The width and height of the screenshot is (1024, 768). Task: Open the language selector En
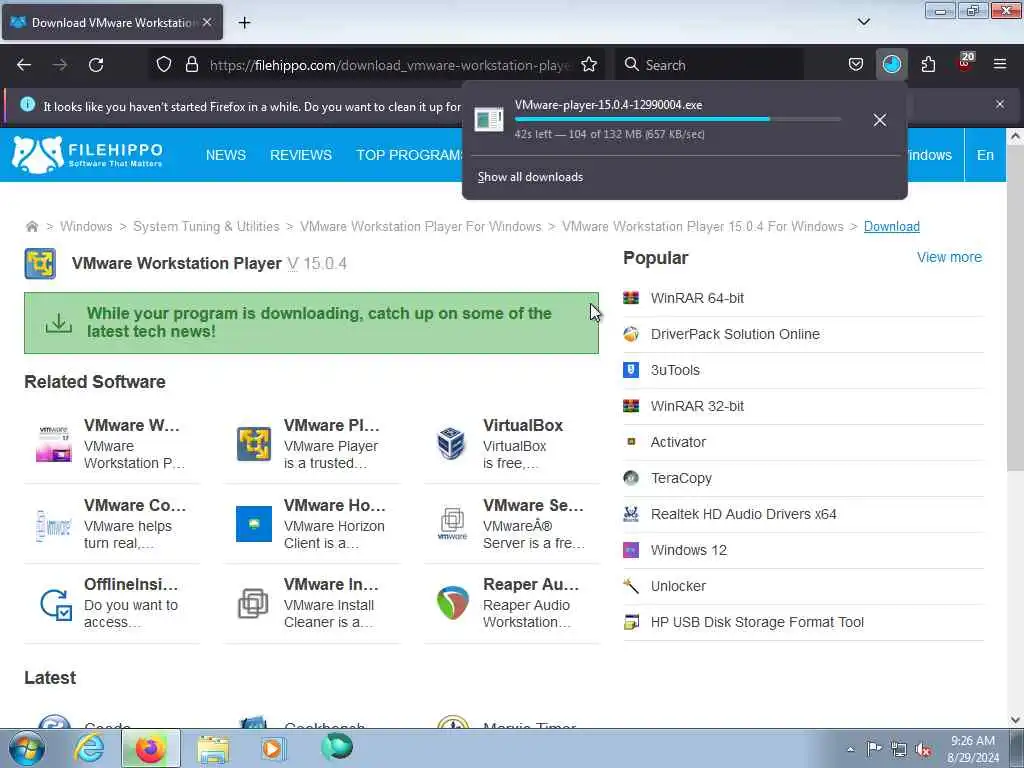[x=985, y=155]
